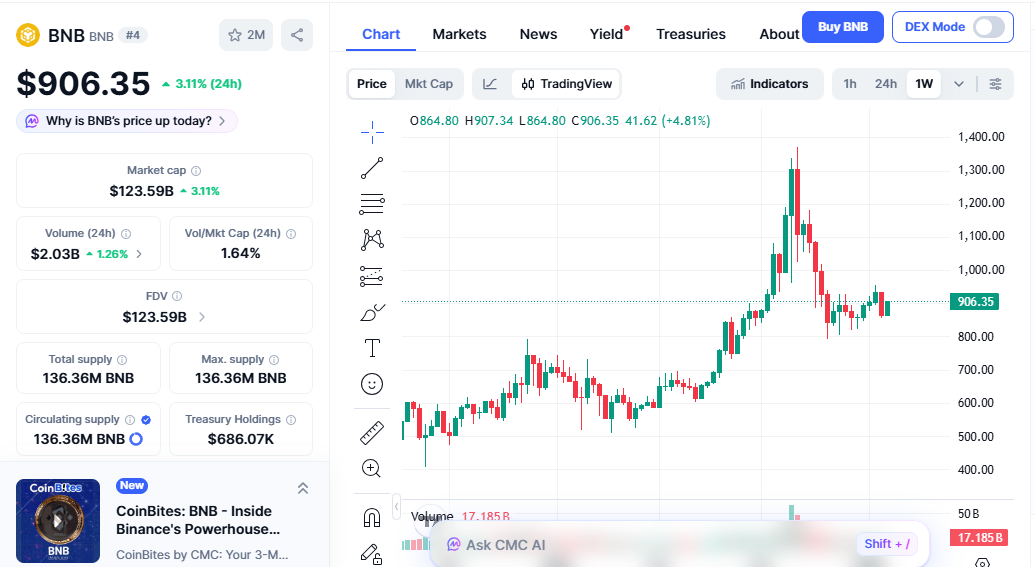Switch to the Treasuries tab

691,34
